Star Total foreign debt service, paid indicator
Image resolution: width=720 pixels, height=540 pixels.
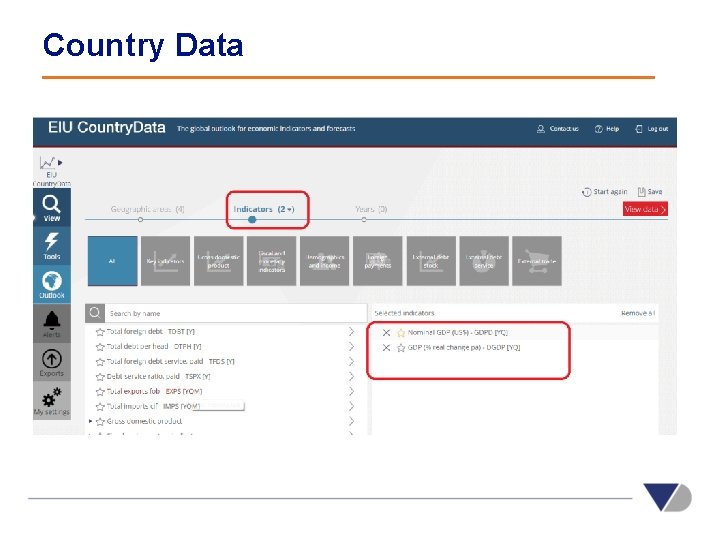100,362
